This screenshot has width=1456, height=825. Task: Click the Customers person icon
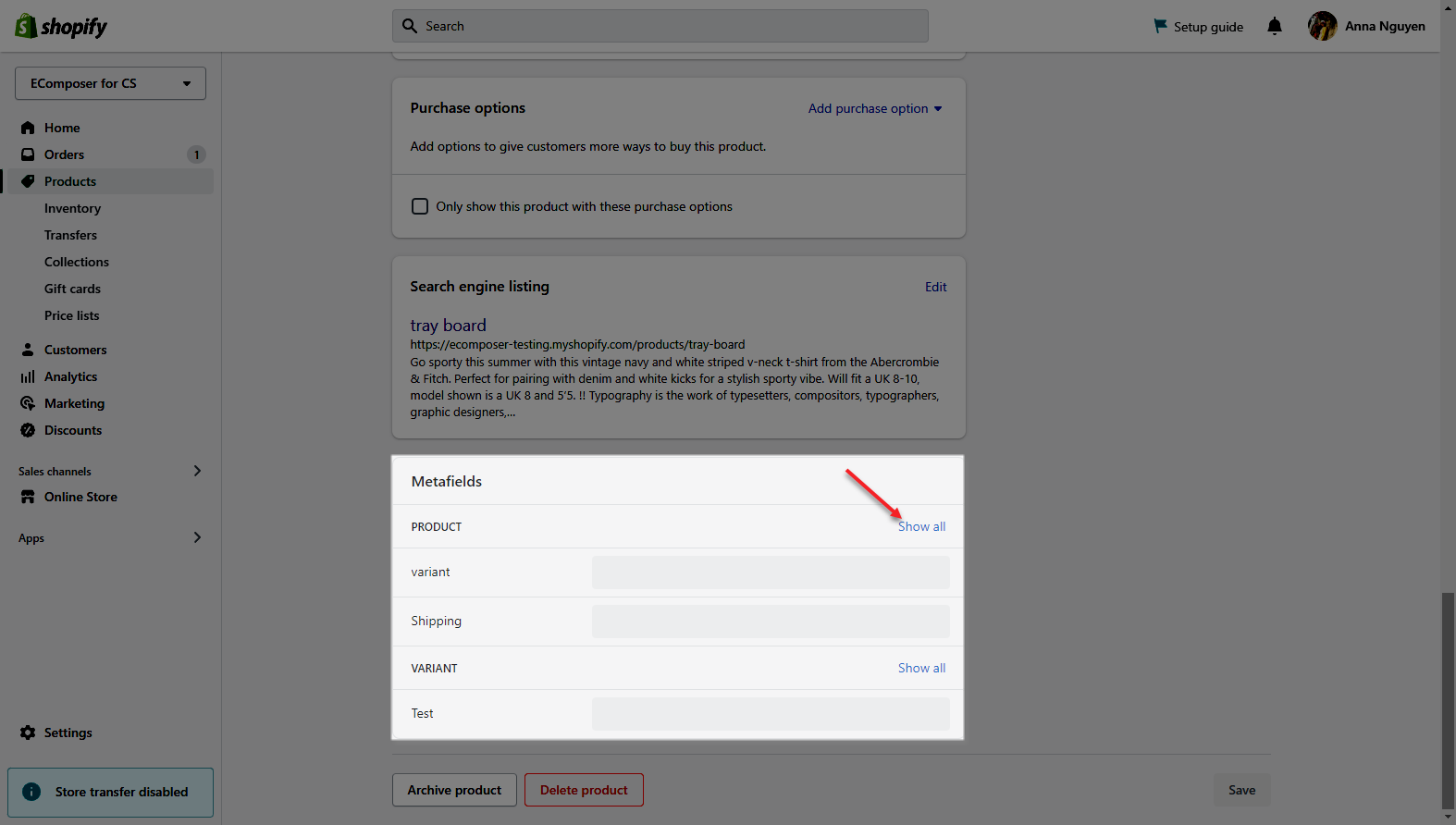[28, 350]
